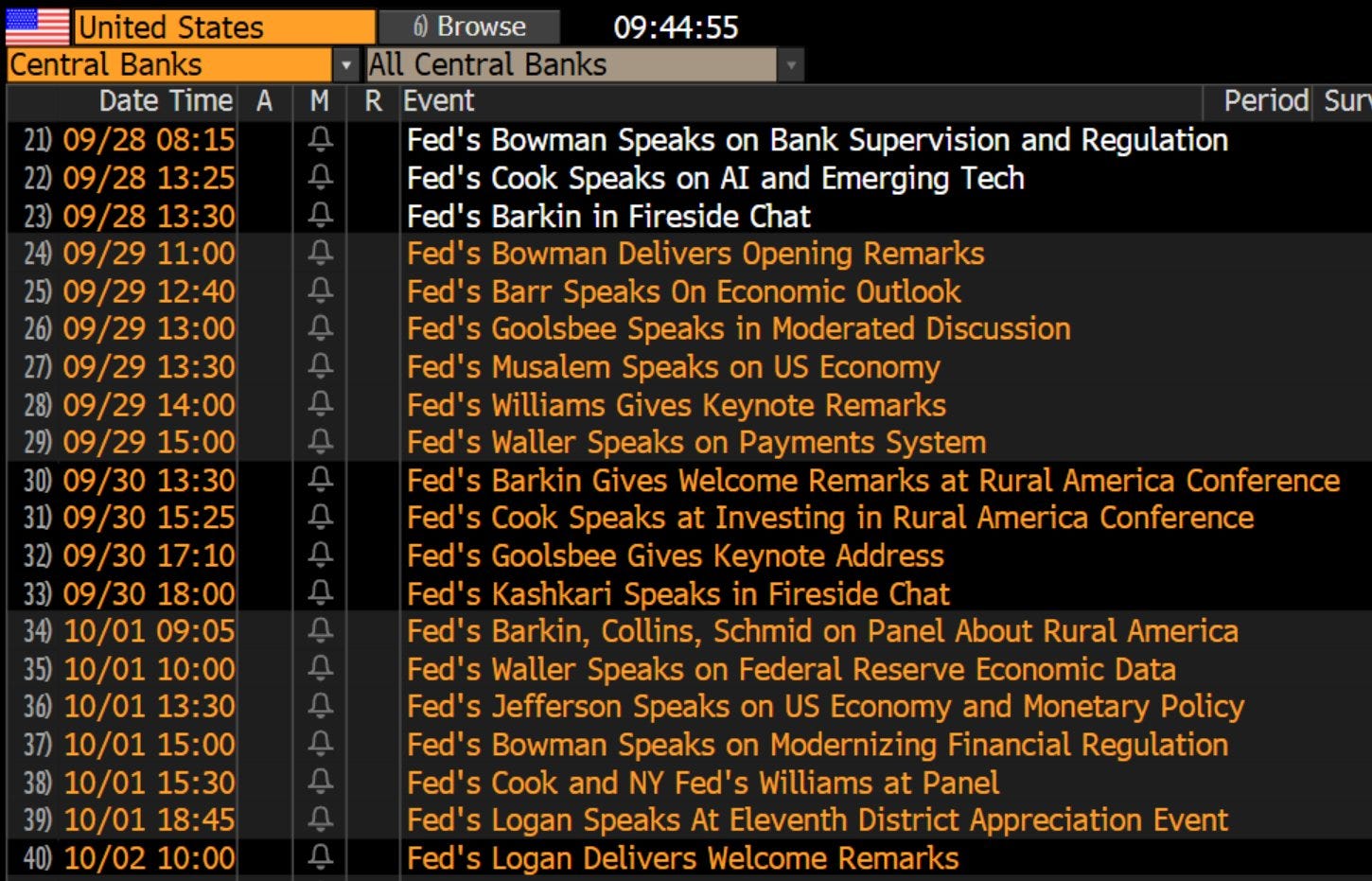The image size is (1372, 881).
Task: Enable alert bell for Bowman Delivers Opening Remarks
Action: point(320,254)
